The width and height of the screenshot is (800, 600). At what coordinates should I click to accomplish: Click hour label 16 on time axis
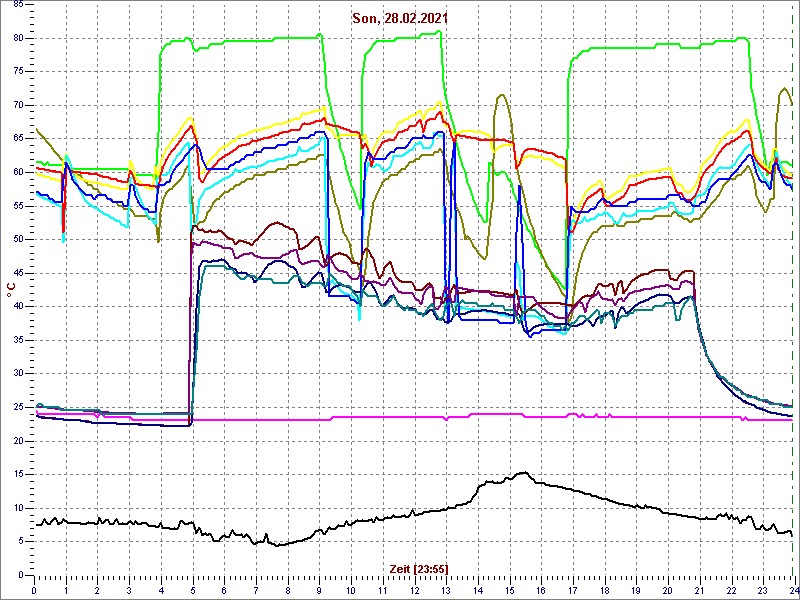[541, 589]
